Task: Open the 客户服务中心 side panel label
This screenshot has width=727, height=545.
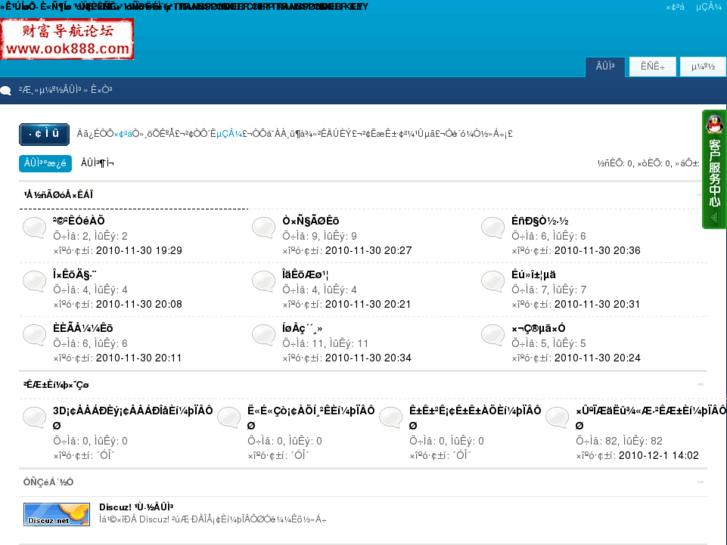Action: (714, 173)
